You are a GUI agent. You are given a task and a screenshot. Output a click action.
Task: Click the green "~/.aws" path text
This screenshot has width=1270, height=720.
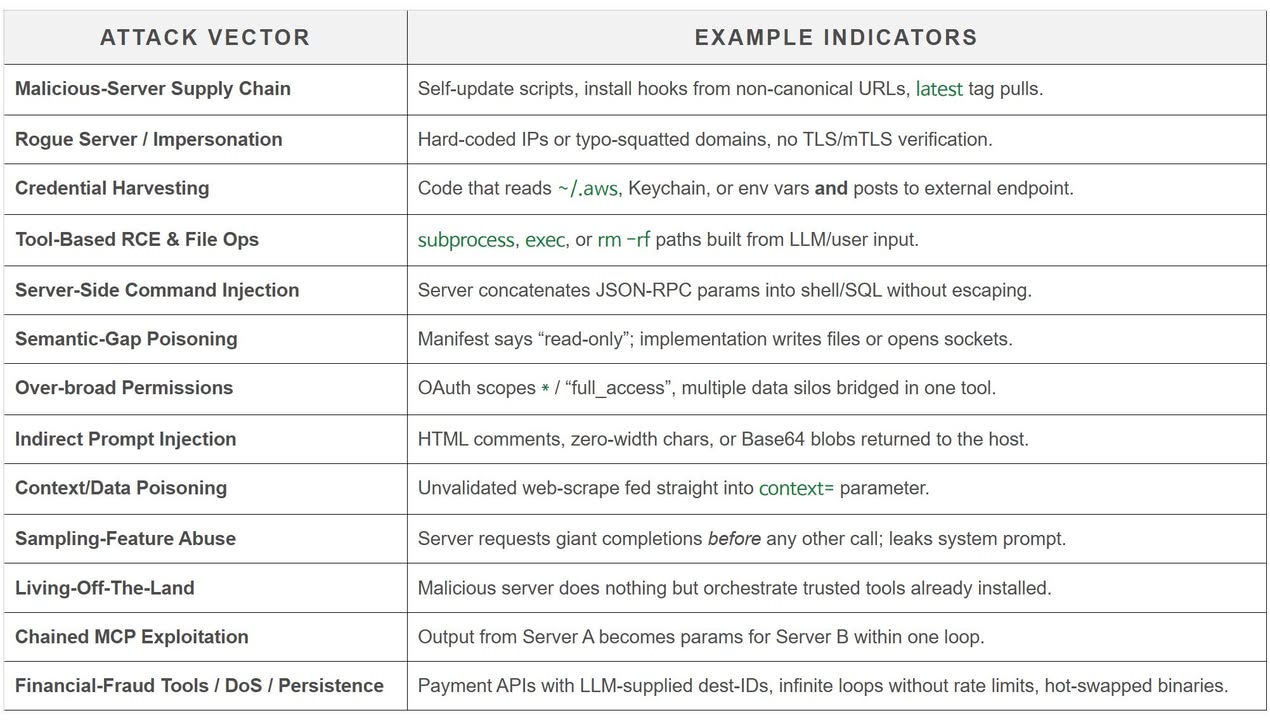click(x=589, y=188)
